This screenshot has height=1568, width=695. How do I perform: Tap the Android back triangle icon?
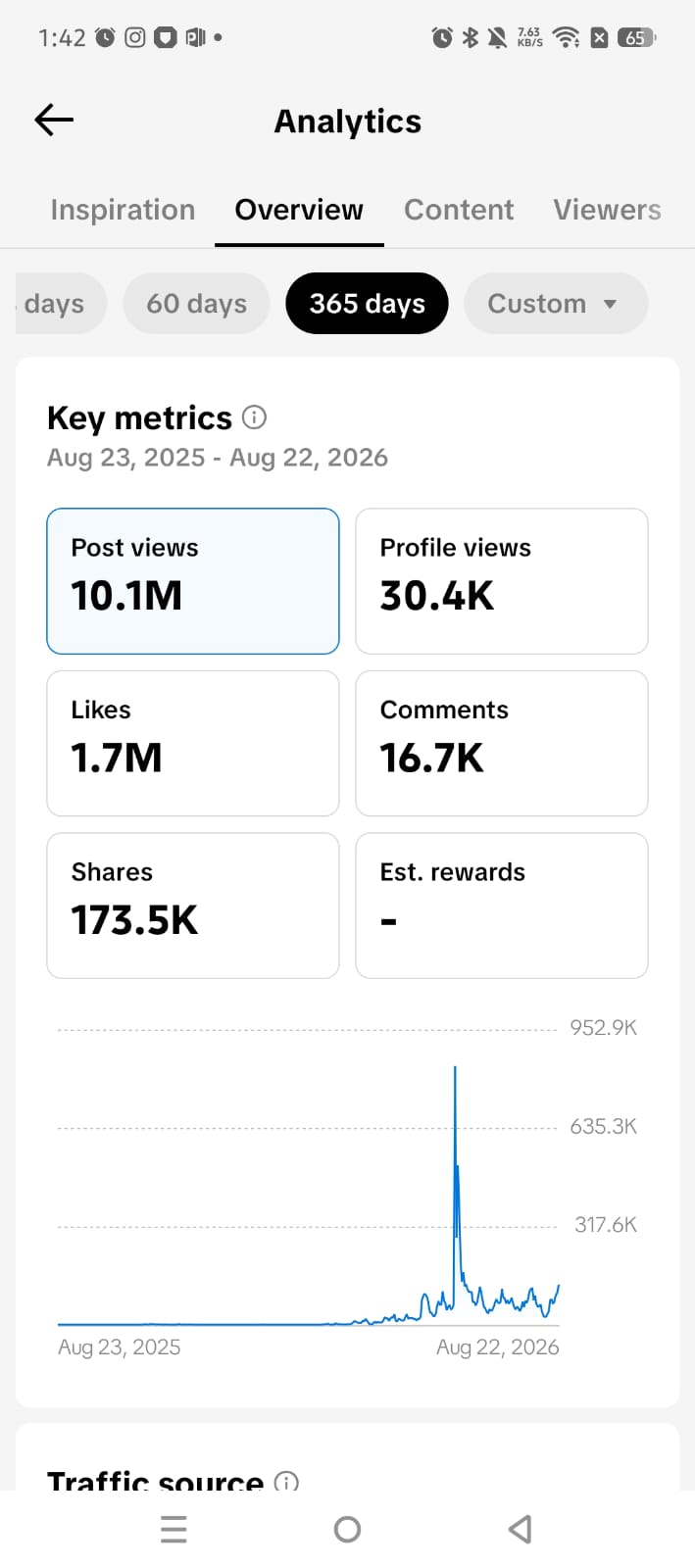pyautogui.click(x=521, y=1529)
